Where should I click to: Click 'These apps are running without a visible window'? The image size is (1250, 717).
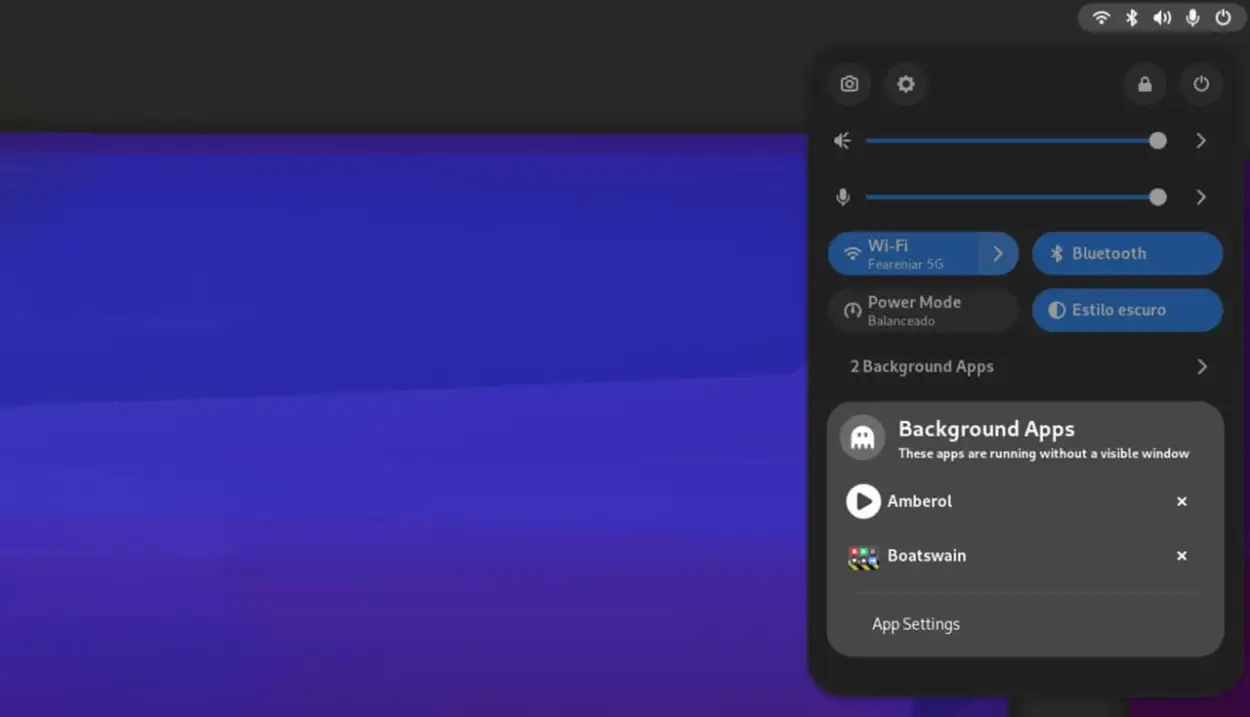(1044, 454)
